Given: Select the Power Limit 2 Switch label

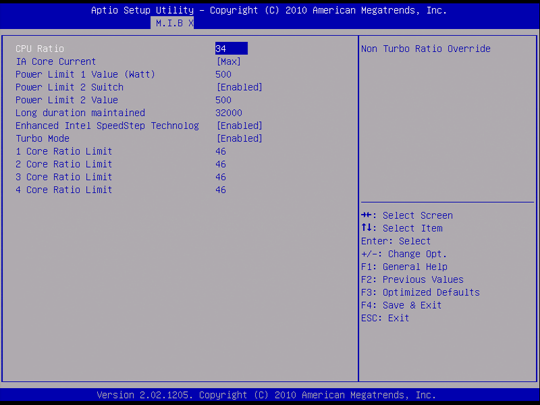Looking at the screenshot, I should pos(69,87).
